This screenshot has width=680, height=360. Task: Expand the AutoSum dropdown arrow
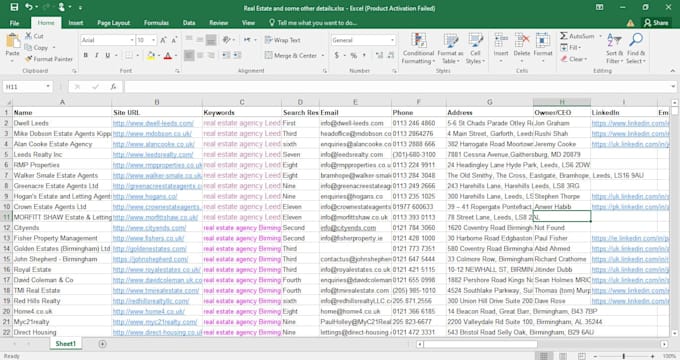coord(601,36)
